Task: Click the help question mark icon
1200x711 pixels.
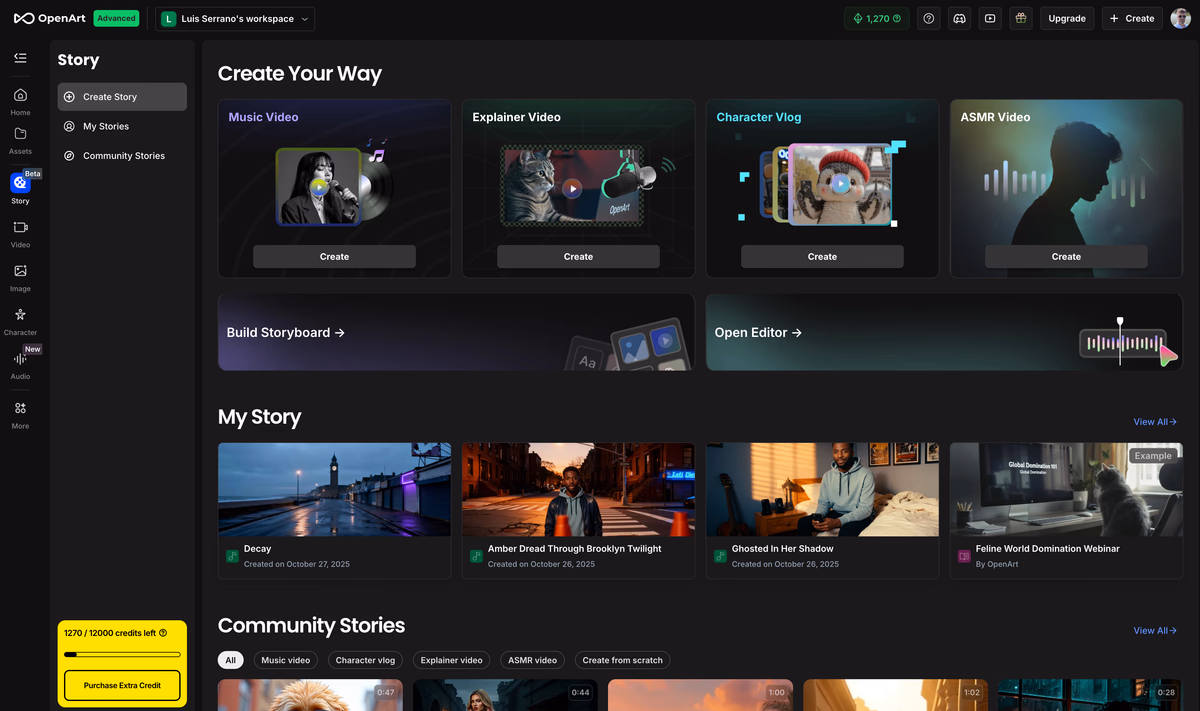Action: (x=928, y=18)
